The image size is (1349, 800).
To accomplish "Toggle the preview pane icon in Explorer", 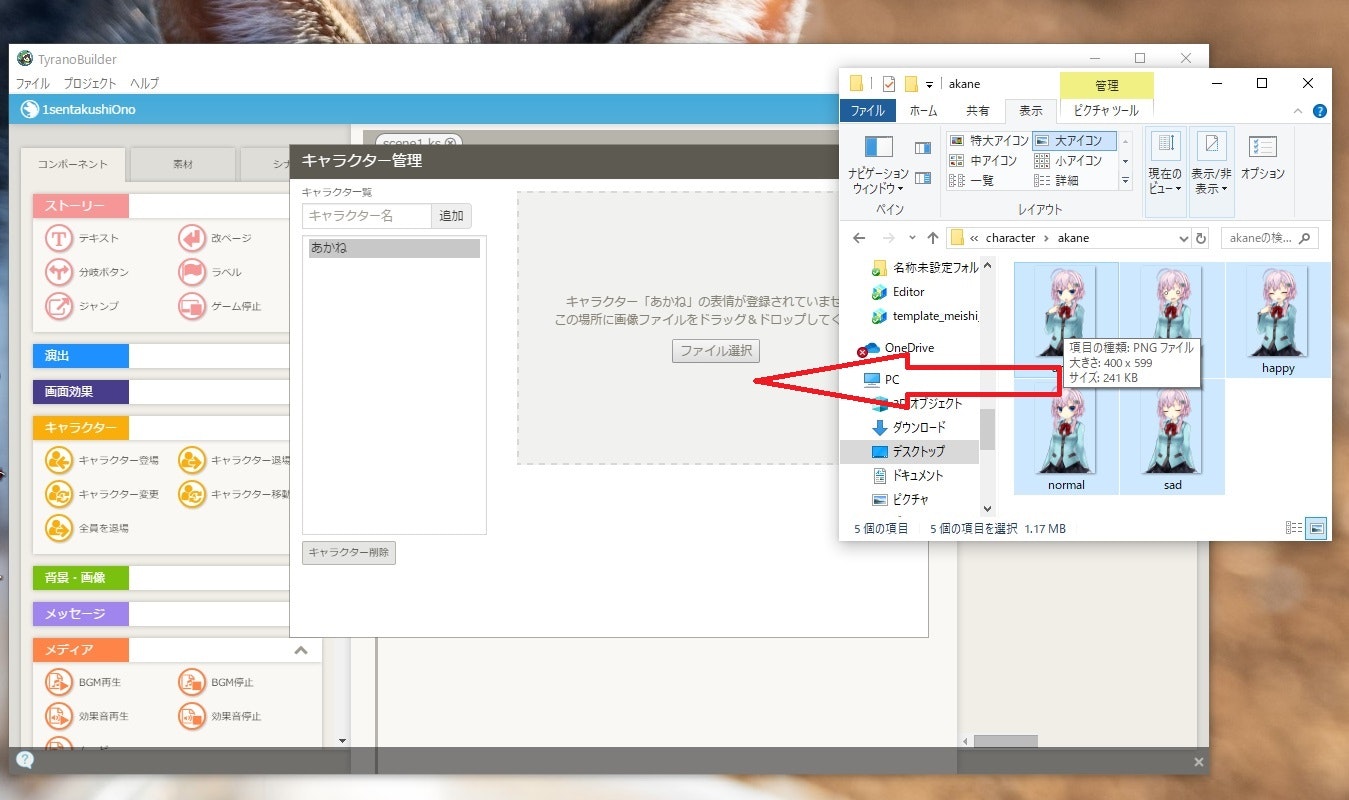I will pyautogui.click(x=923, y=148).
